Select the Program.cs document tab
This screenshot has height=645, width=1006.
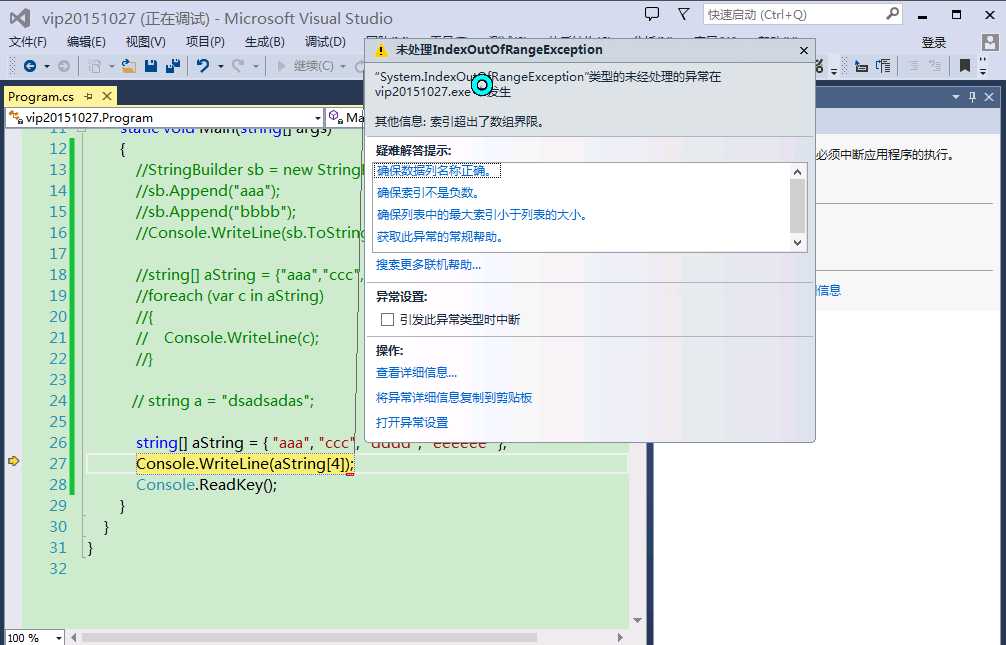[x=41, y=96]
